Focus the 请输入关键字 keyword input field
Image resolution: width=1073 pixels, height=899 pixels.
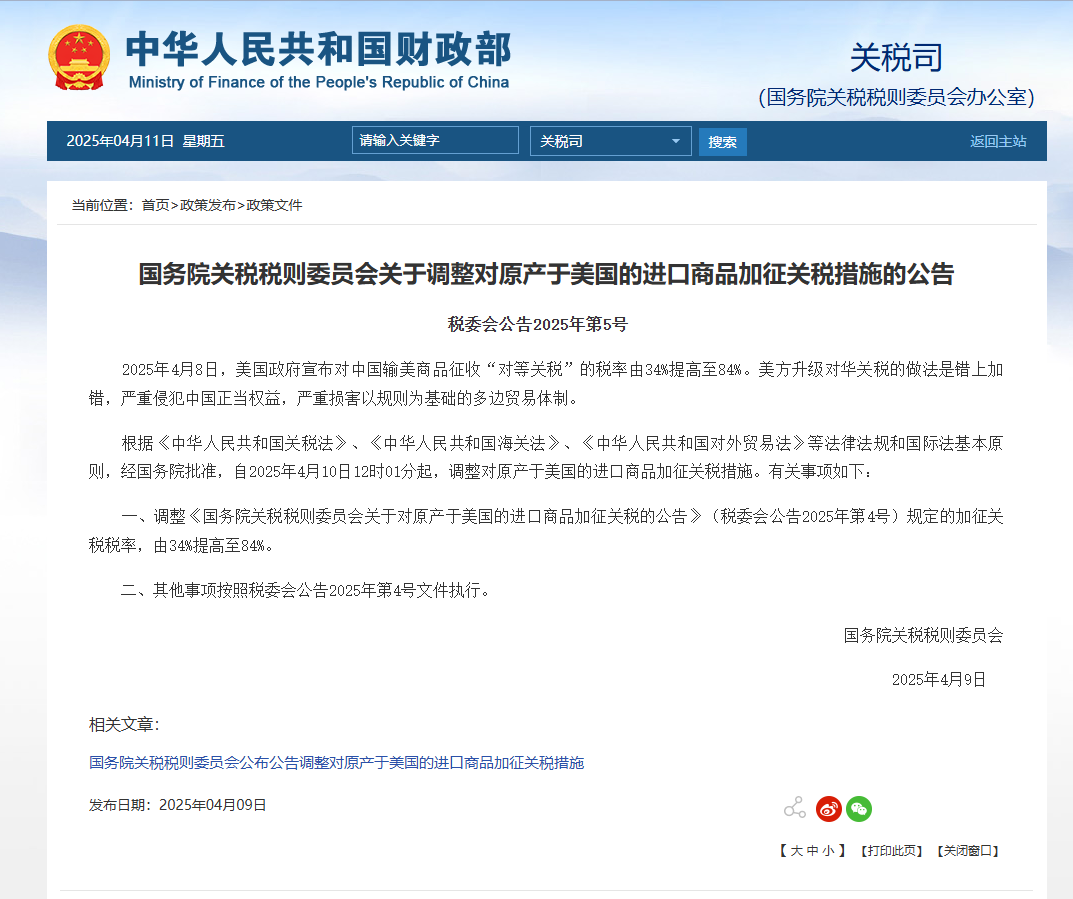[x=435, y=140]
